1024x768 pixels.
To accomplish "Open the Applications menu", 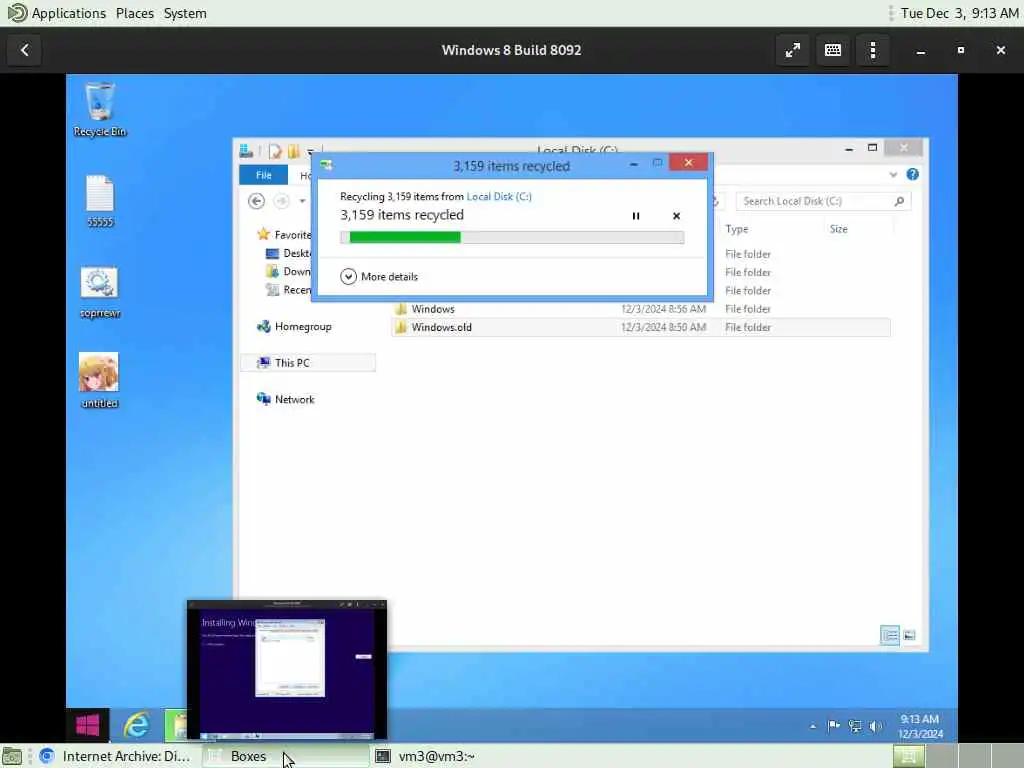I will [x=57, y=13].
